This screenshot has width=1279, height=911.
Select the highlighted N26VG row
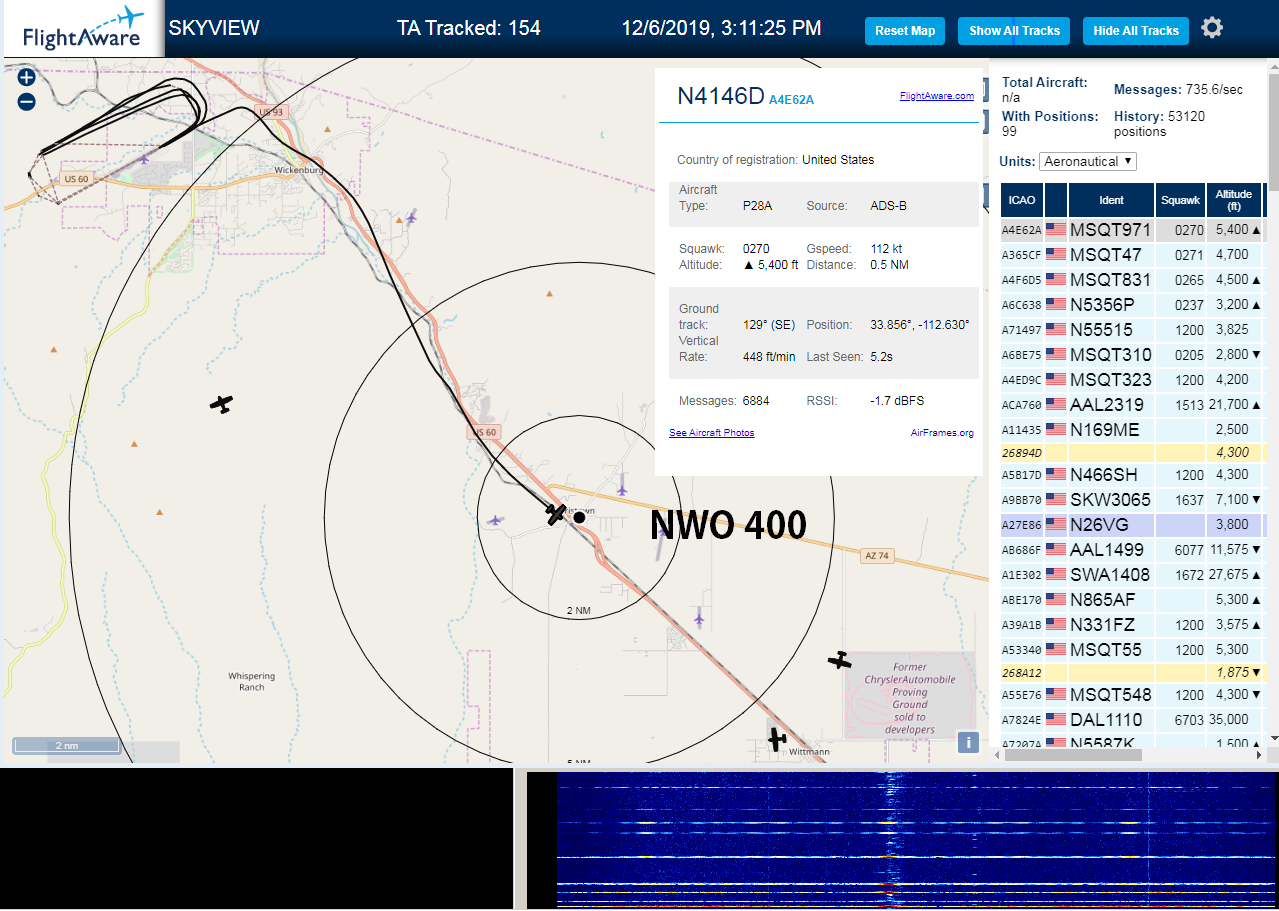point(1132,524)
